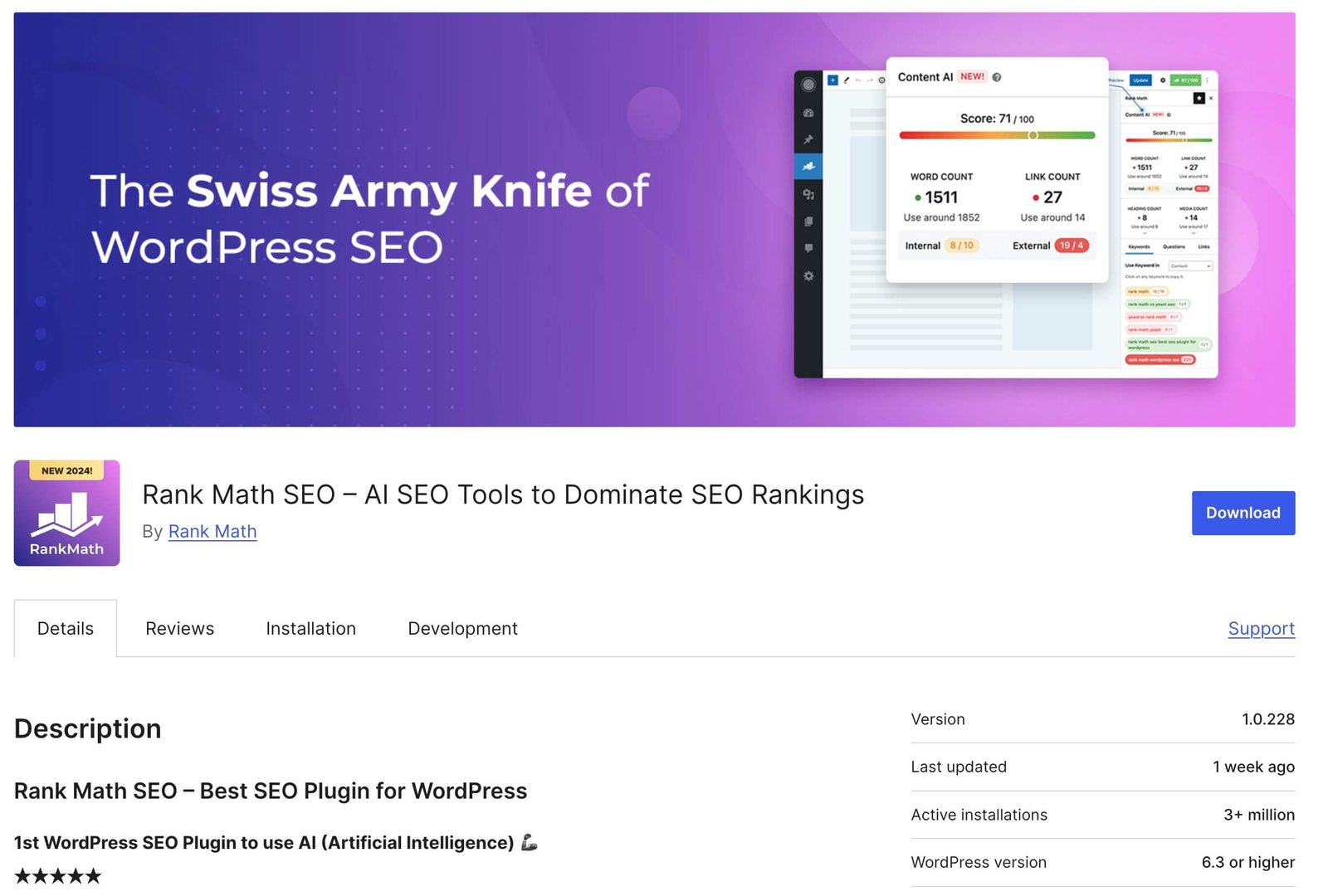
Task: Click the plugin title 'Rank Math SEO – AI SEO Tools'
Action: 503,494
